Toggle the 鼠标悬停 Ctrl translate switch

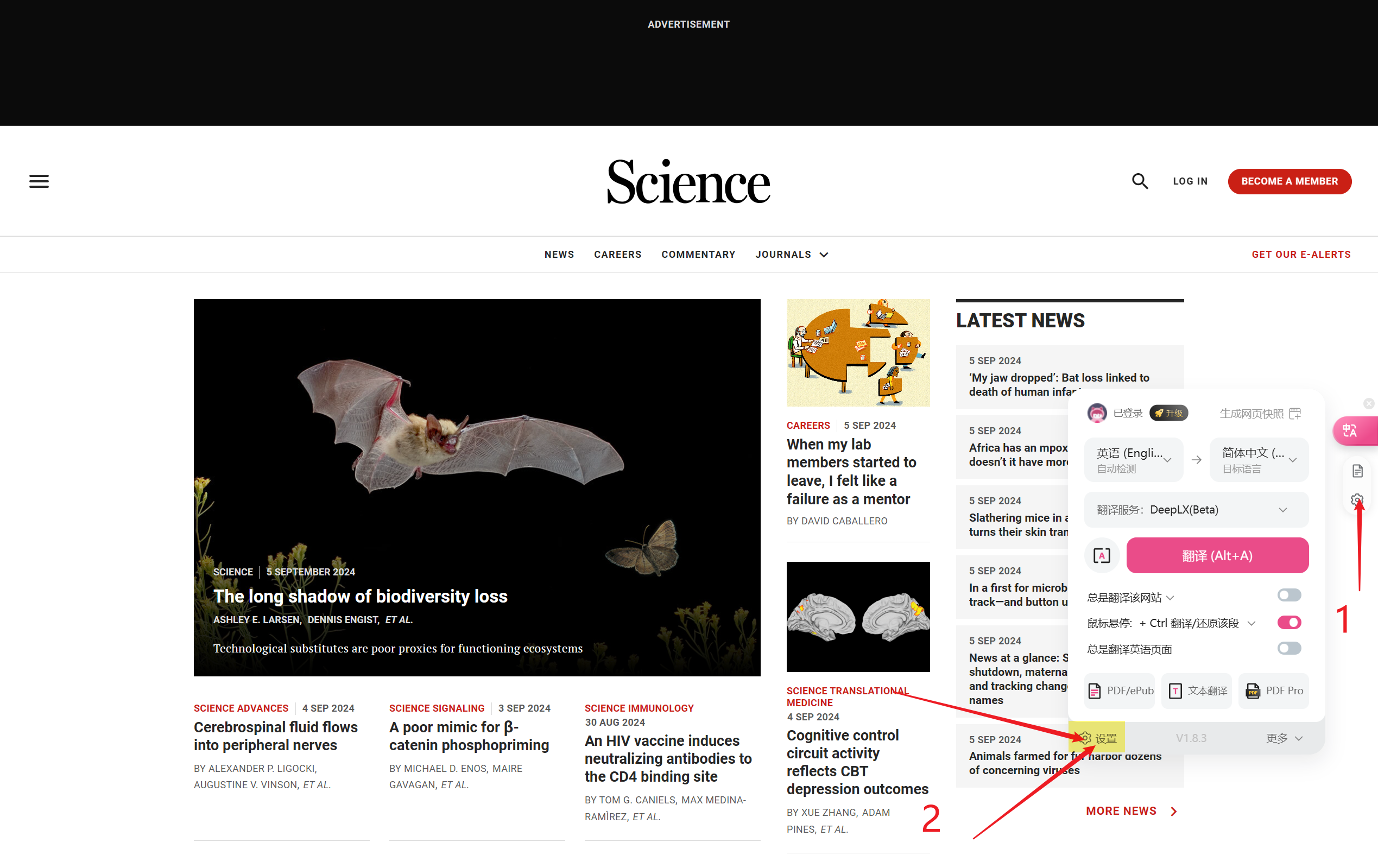click(1289, 623)
